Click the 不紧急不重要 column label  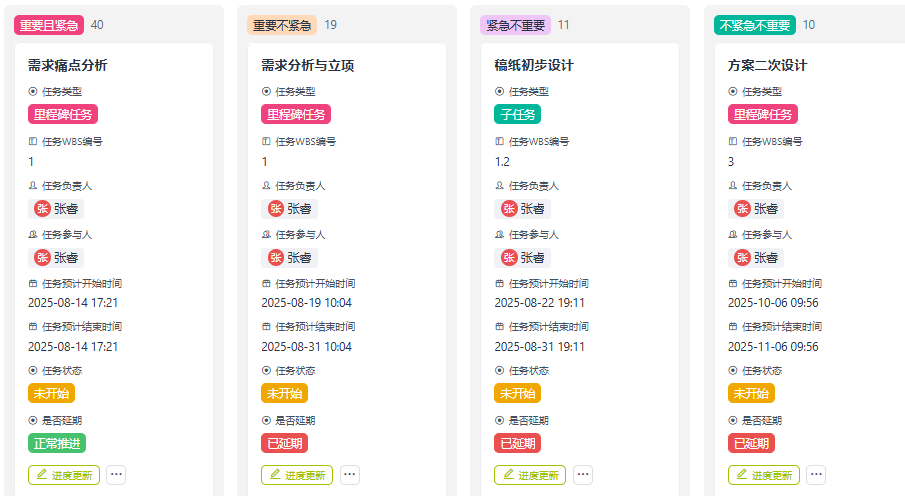click(755, 25)
